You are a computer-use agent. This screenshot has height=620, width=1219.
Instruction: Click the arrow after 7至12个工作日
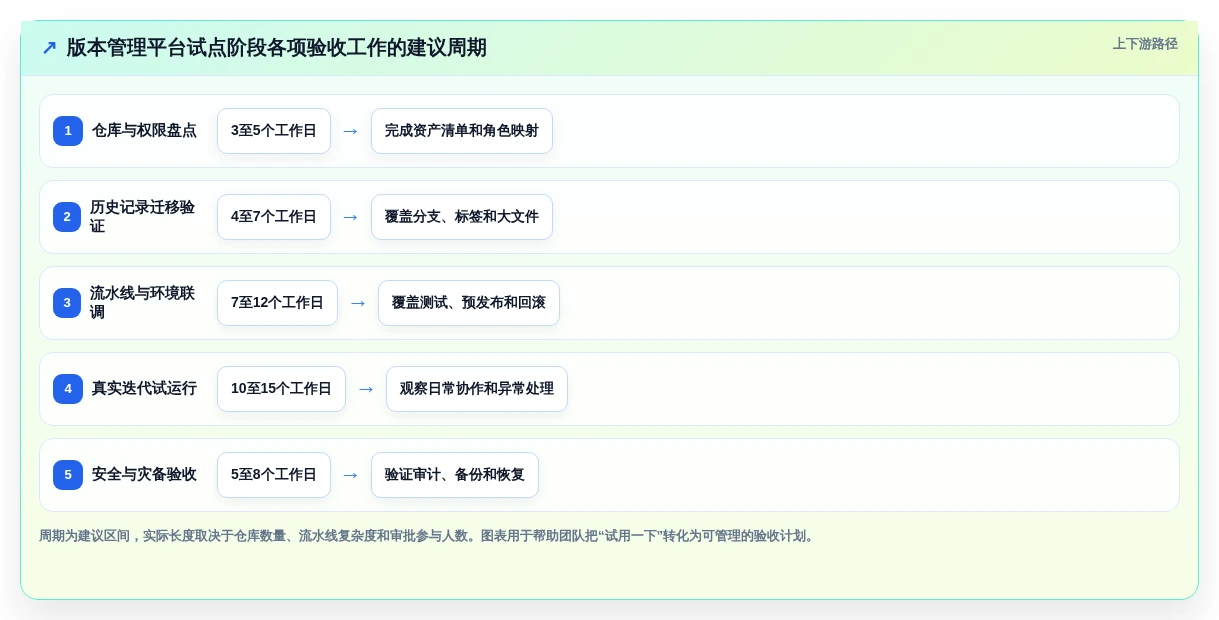coord(358,303)
